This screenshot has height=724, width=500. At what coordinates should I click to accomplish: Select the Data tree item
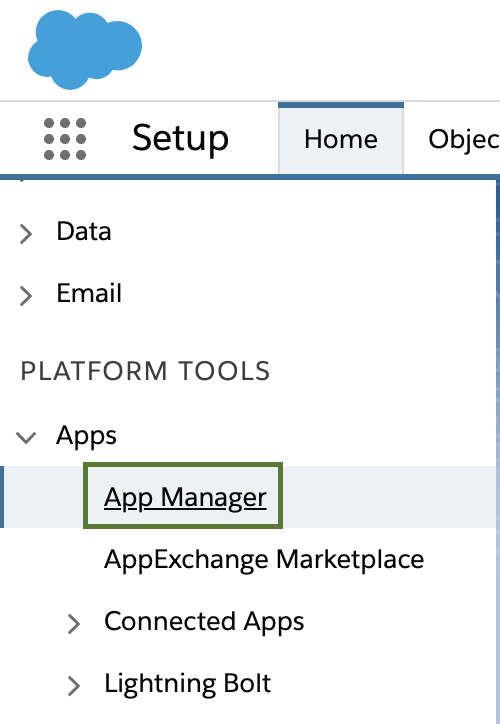click(84, 231)
